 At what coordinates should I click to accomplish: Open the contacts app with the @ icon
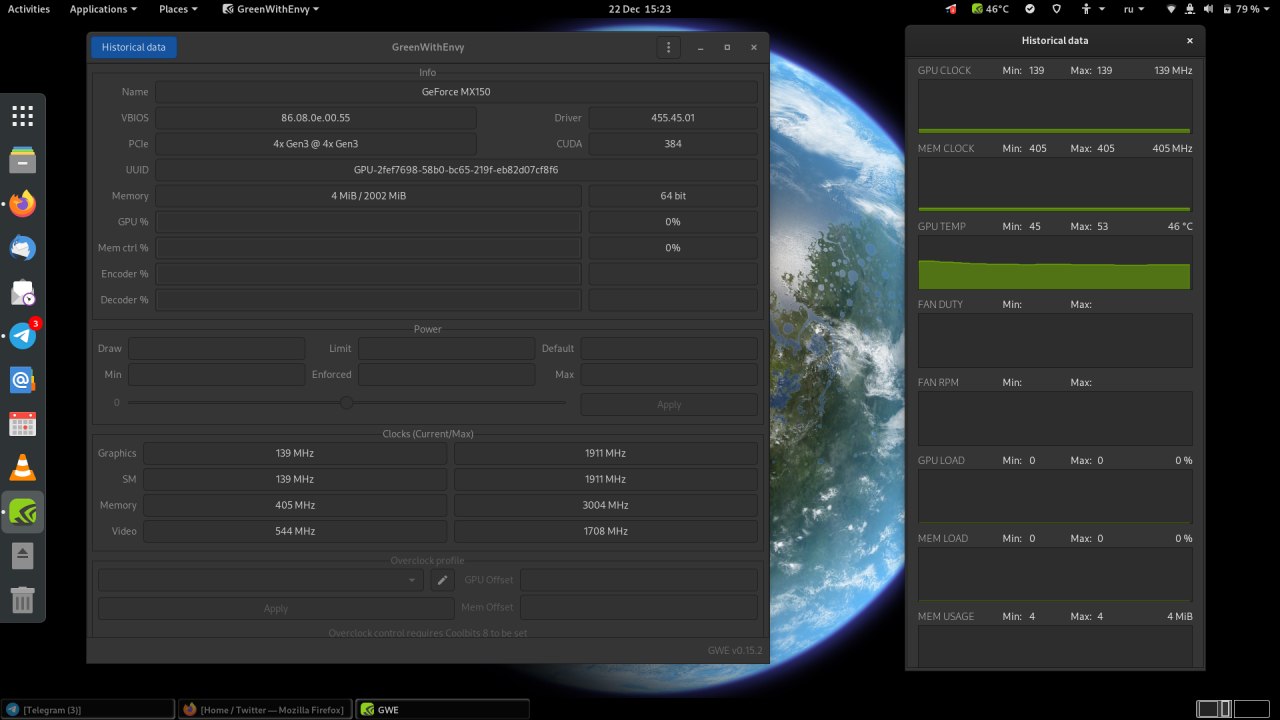[x=23, y=380]
